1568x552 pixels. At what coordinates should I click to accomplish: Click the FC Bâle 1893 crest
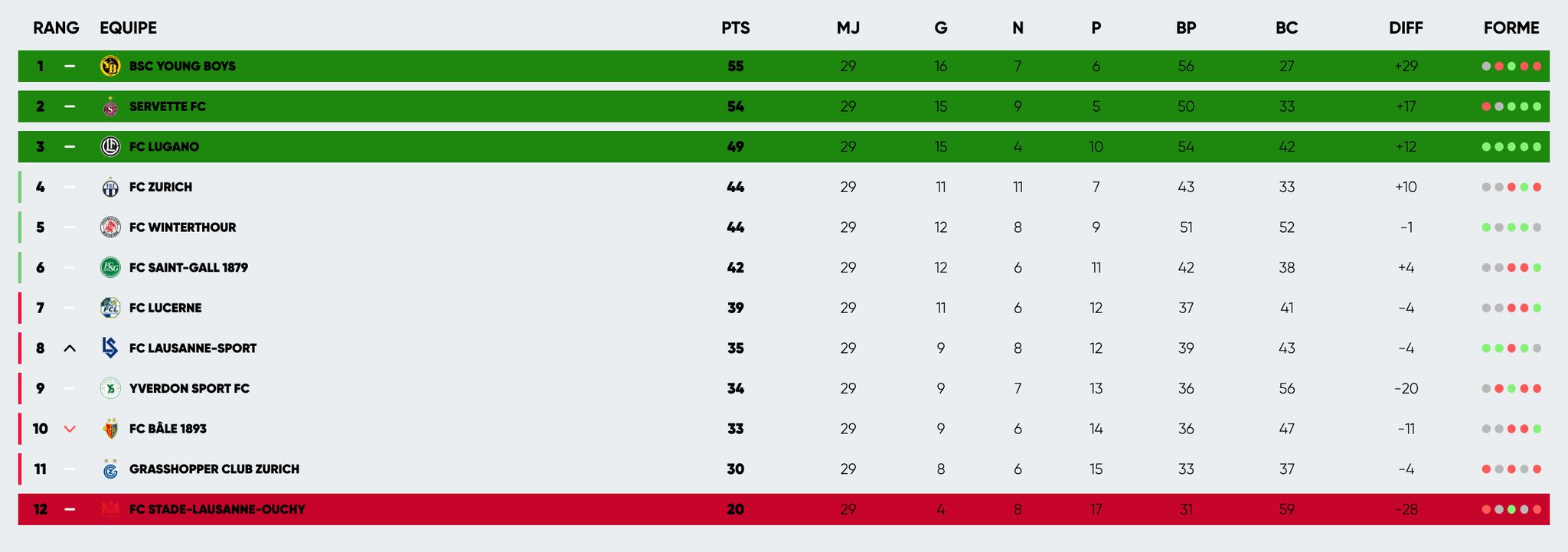[110, 429]
